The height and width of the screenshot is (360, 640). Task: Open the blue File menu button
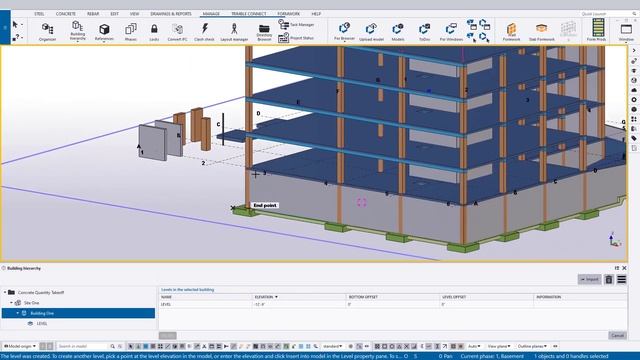pyautogui.click(x=5, y=27)
